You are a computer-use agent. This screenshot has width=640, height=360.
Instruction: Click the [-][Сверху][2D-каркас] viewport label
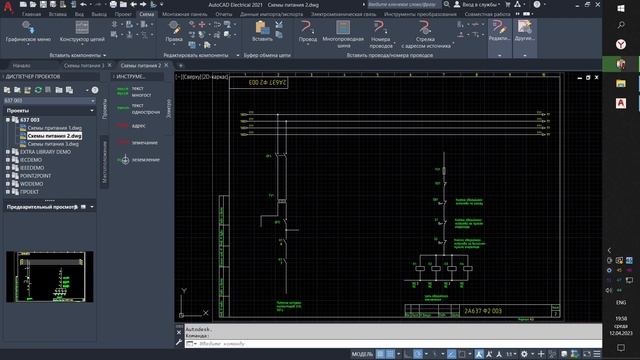(202, 77)
